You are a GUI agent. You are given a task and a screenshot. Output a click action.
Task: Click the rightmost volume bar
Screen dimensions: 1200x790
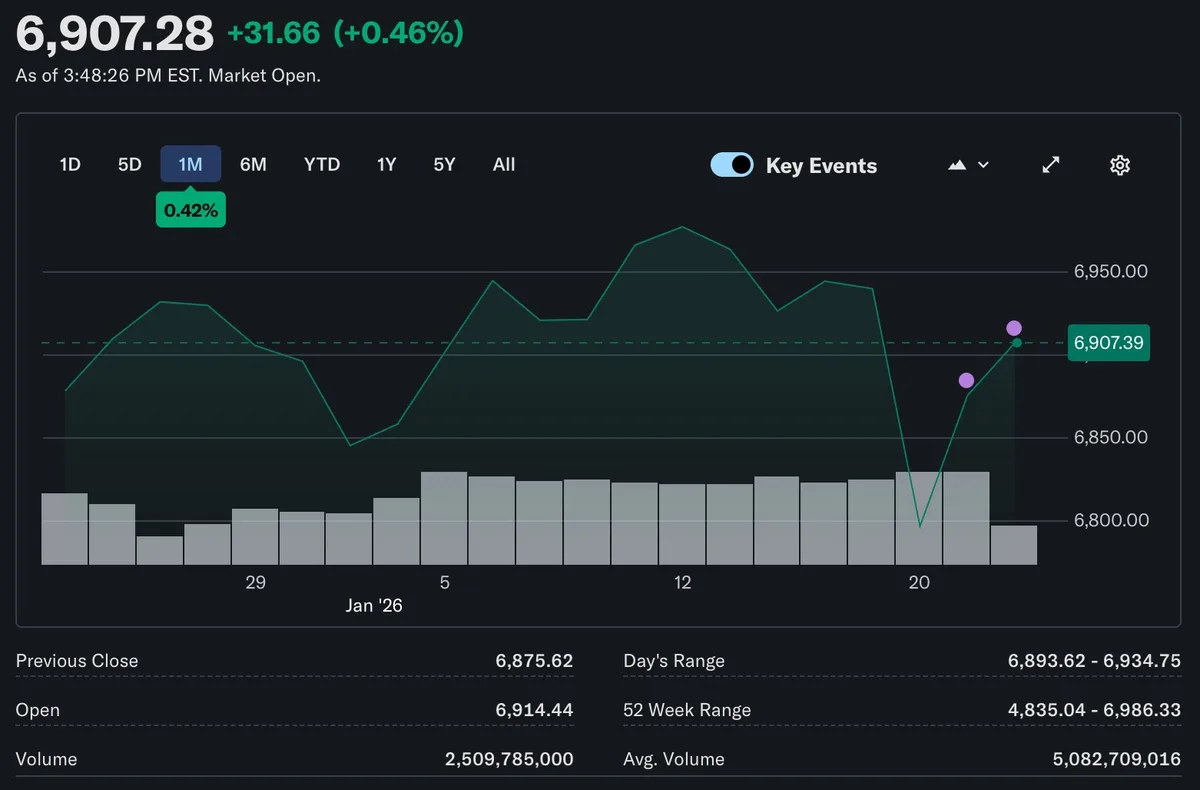point(1014,545)
